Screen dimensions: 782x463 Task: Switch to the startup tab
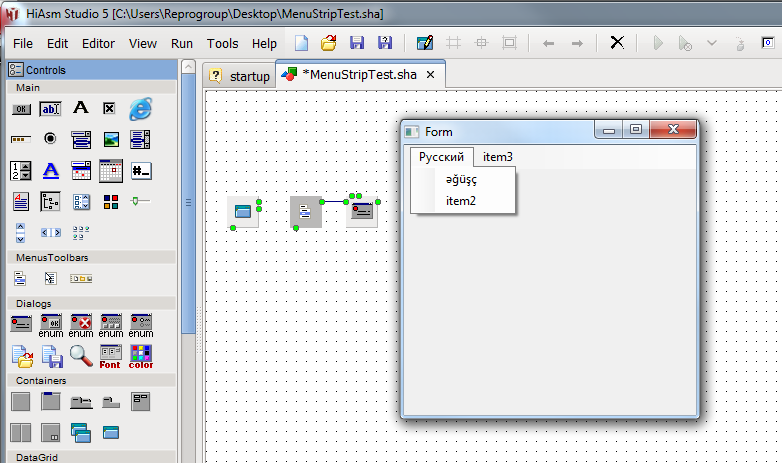coord(240,76)
